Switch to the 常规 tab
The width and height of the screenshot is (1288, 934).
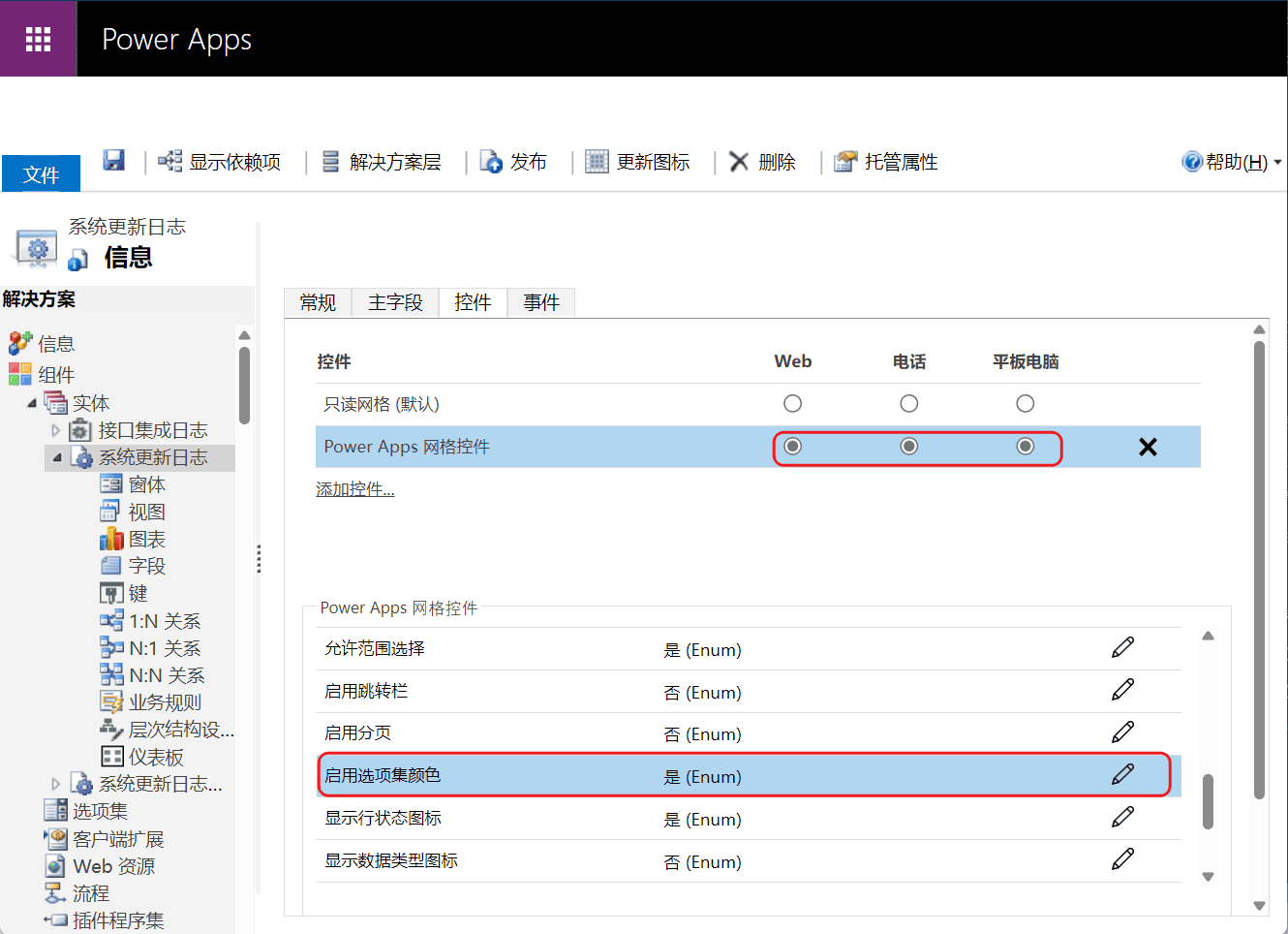tap(318, 302)
